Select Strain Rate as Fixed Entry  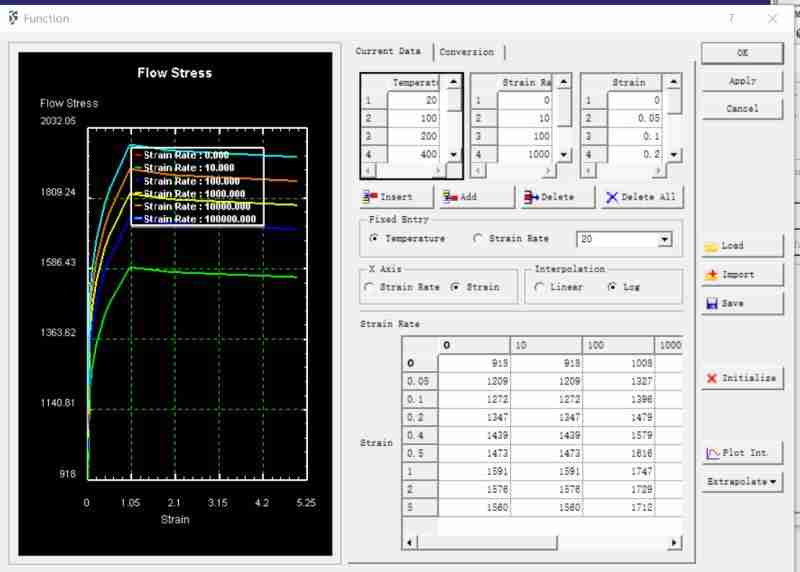tap(477, 239)
